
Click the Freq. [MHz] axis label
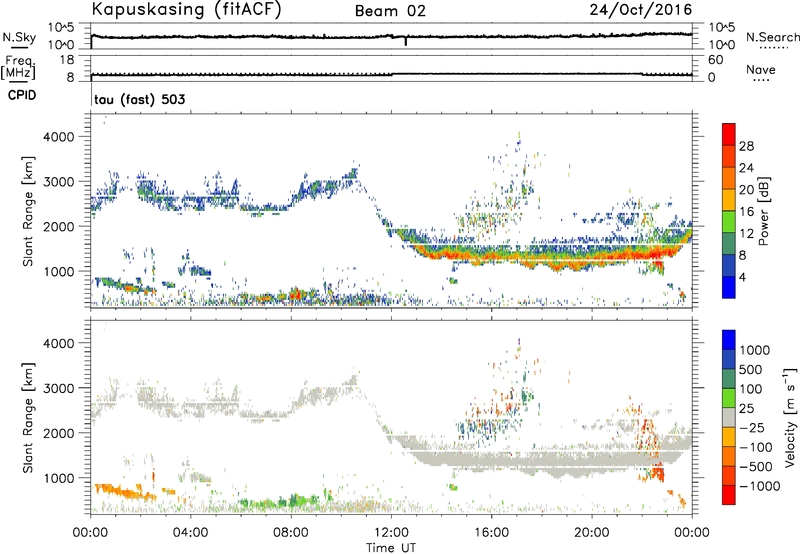[x=18, y=67]
